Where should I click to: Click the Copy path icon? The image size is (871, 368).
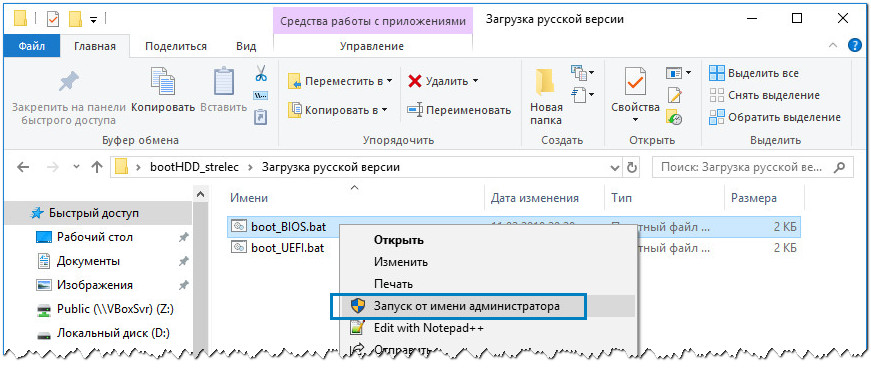point(261,96)
